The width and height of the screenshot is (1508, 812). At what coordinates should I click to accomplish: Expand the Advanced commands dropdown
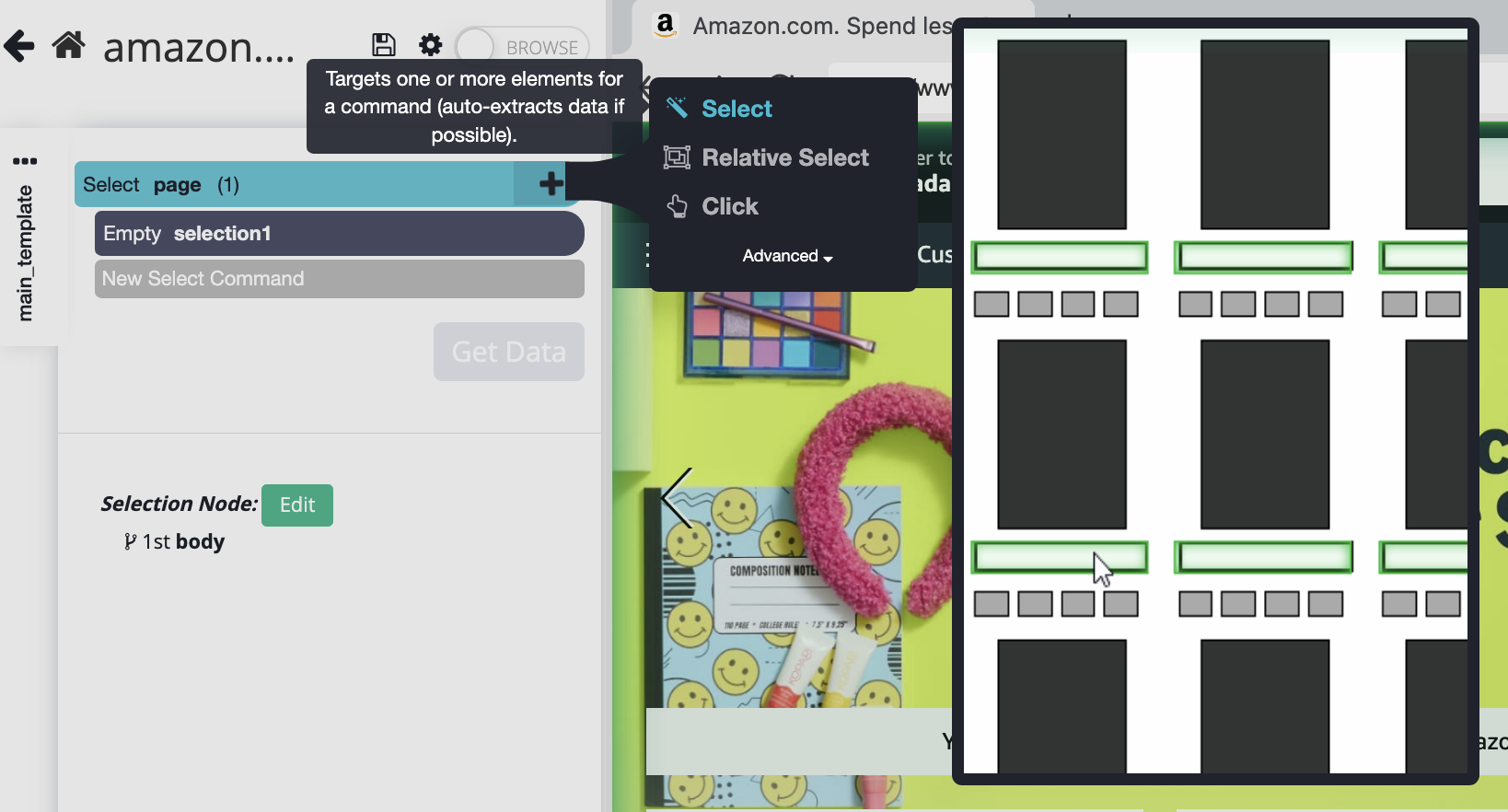click(x=787, y=256)
